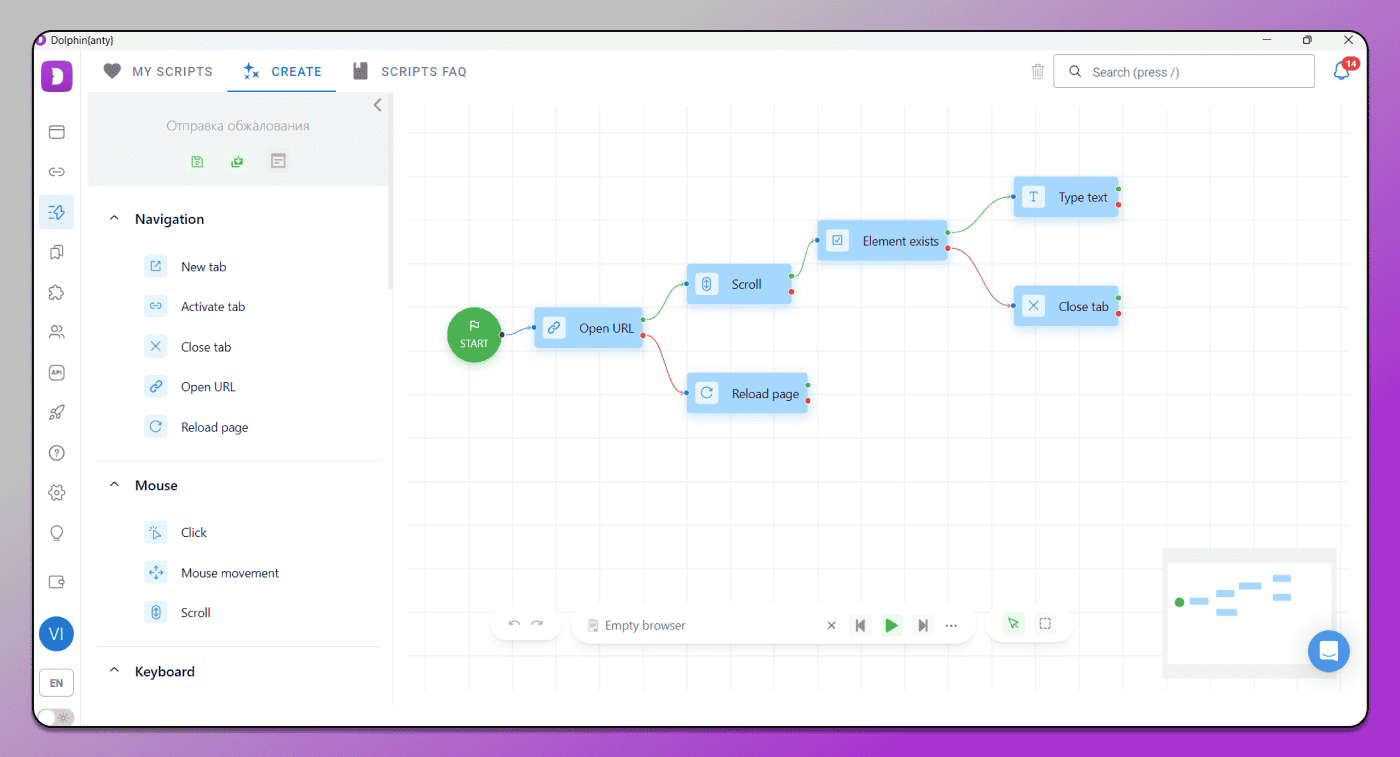Collapse the Mouse section

pos(114,485)
